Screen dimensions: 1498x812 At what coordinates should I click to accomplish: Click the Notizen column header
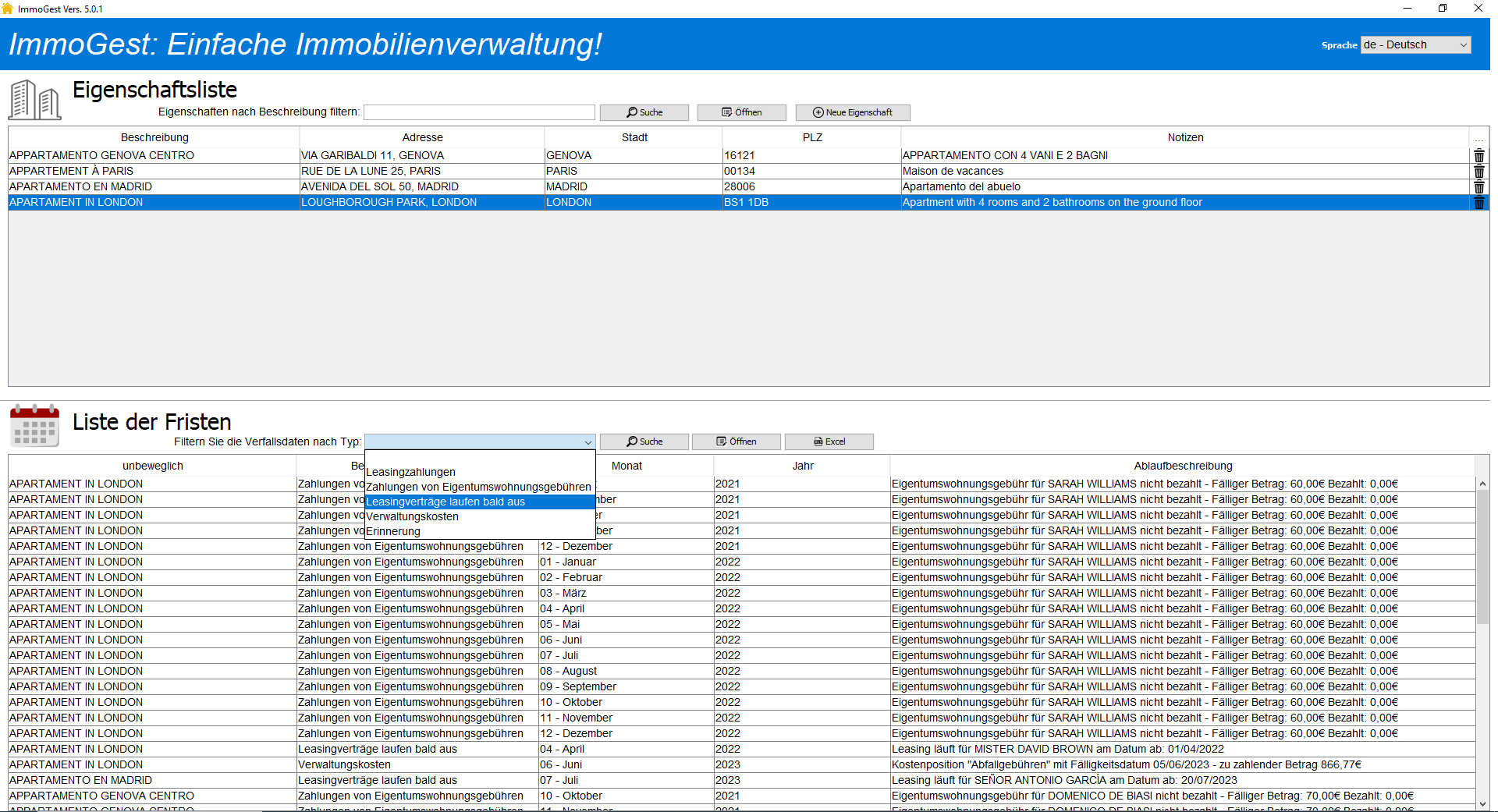[x=1185, y=137]
